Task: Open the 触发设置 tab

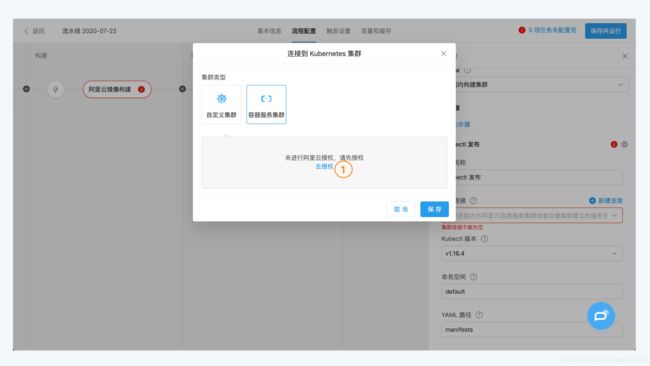Action: [338, 31]
